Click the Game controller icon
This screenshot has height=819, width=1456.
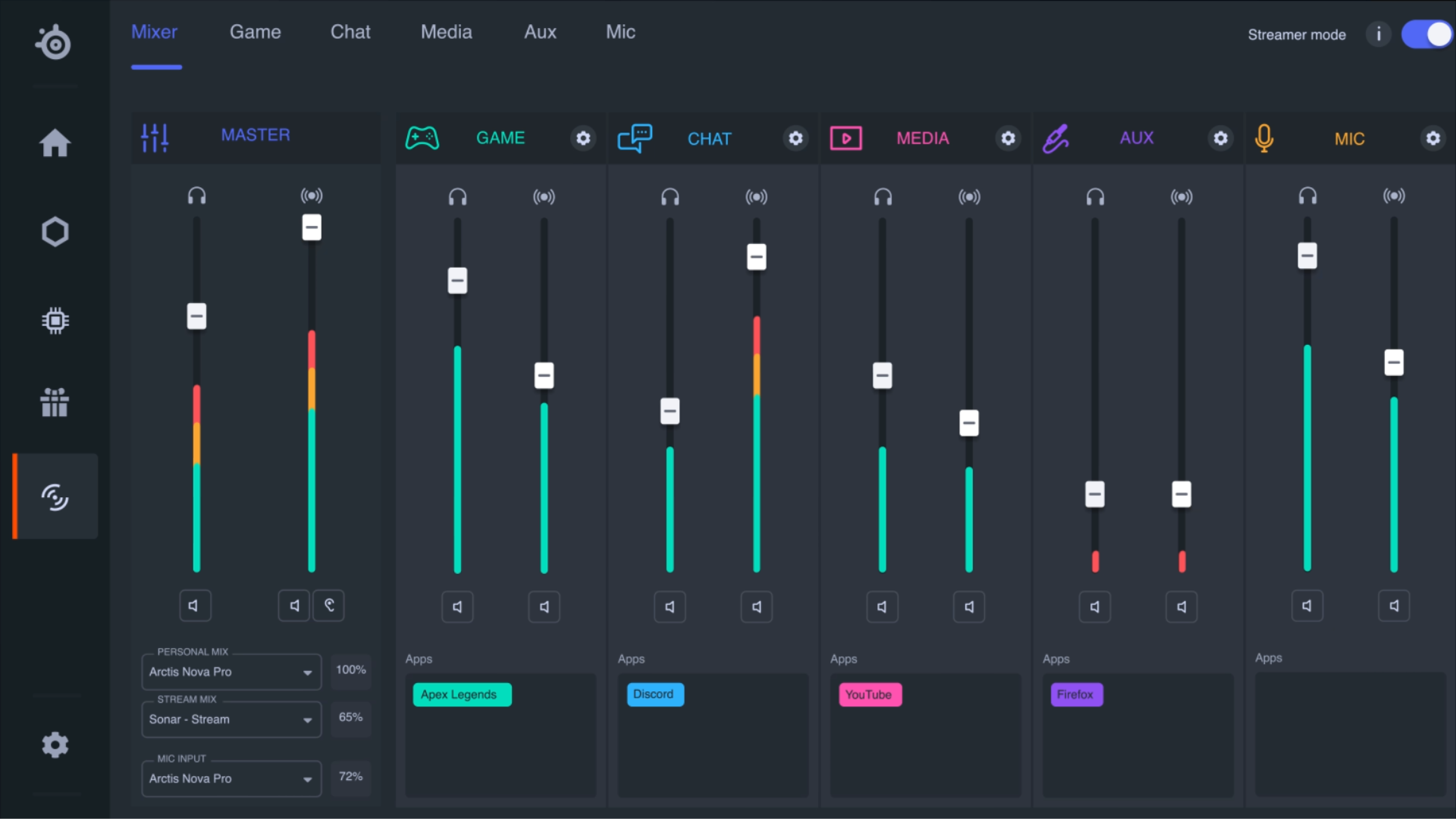tap(422, 138)
